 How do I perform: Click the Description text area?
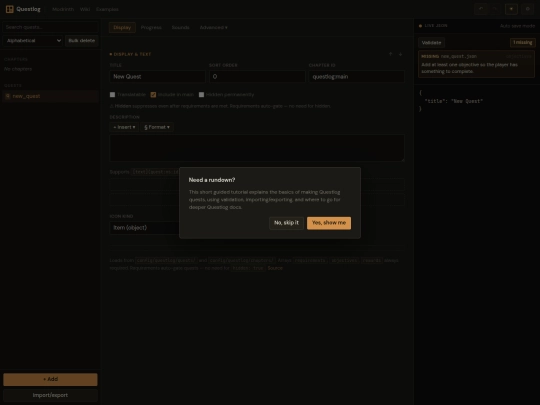(x=257, y=148)
